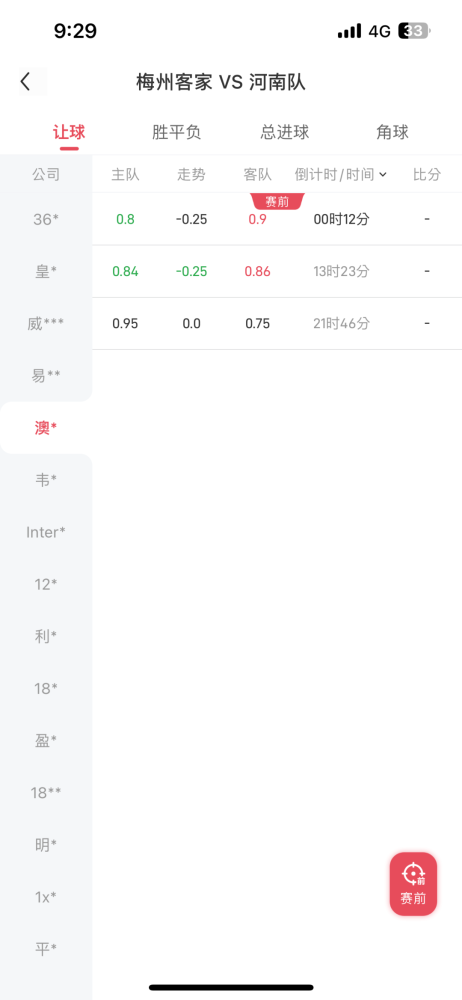Select the 让球 tab
Screen dimensions: 462x1000
(69, 133)
